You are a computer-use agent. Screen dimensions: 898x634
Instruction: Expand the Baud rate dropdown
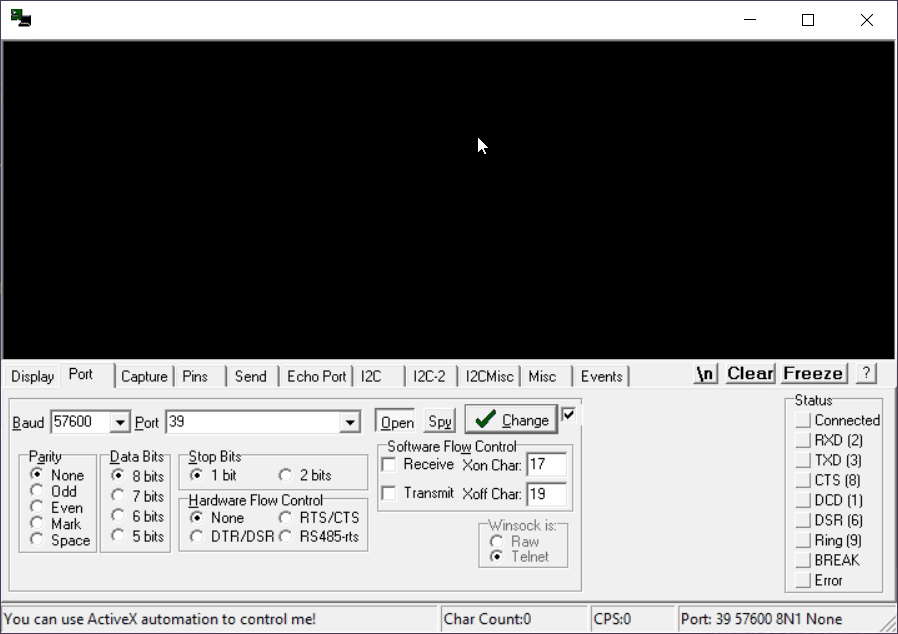[121, 423]
